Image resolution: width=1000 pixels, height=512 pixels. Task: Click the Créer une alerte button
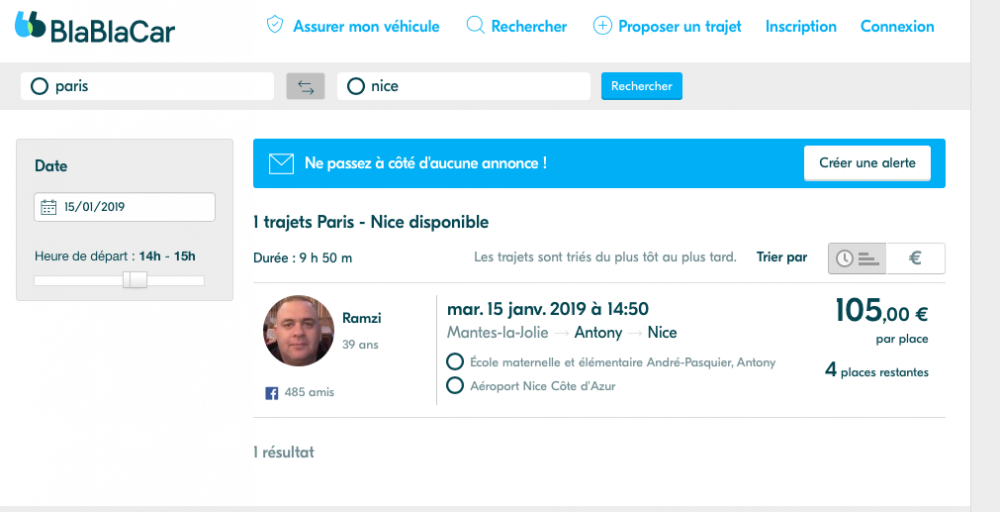(867, 163)
